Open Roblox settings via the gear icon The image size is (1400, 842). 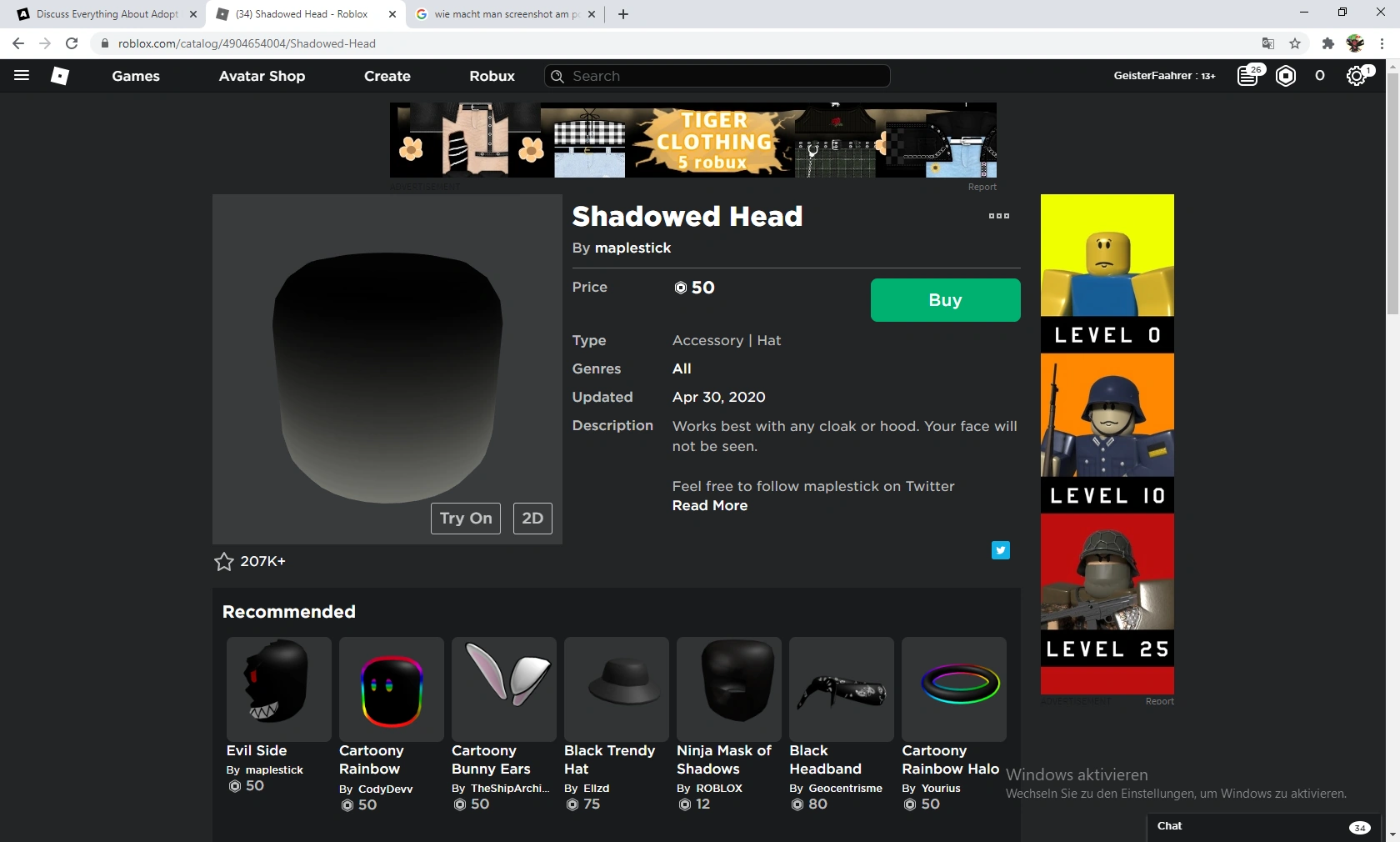click(x=1357, y=76)
